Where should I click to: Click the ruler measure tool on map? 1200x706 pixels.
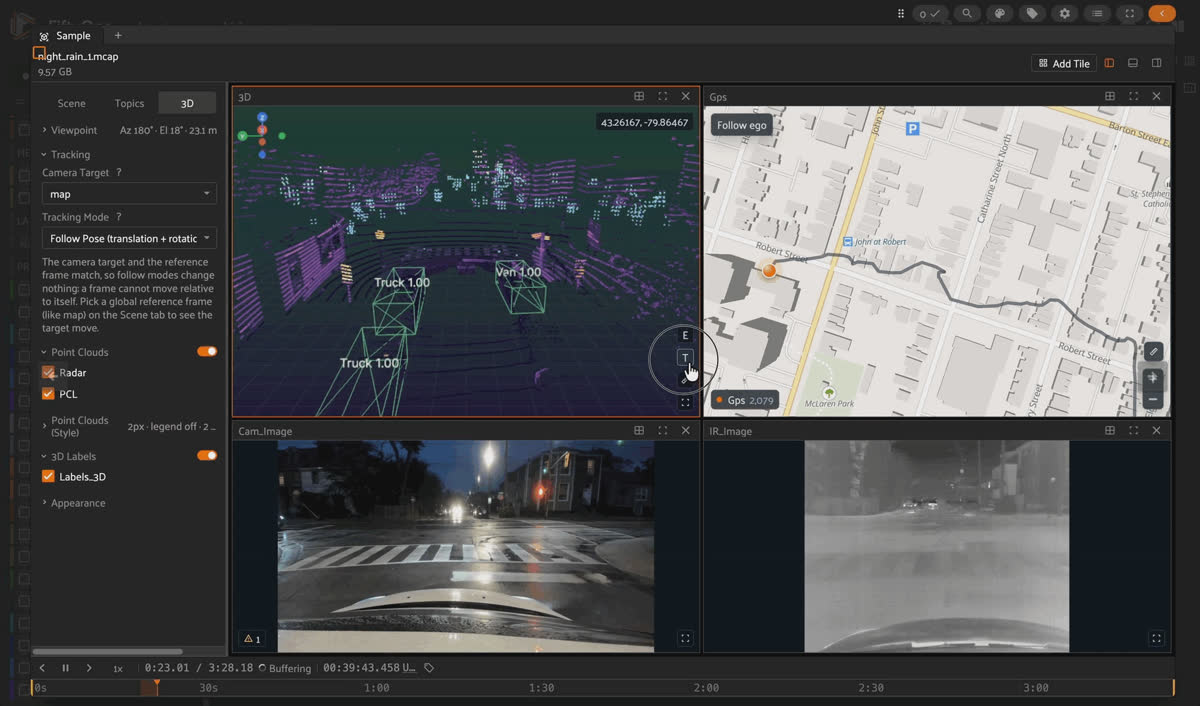click(x=1153, y=351)
